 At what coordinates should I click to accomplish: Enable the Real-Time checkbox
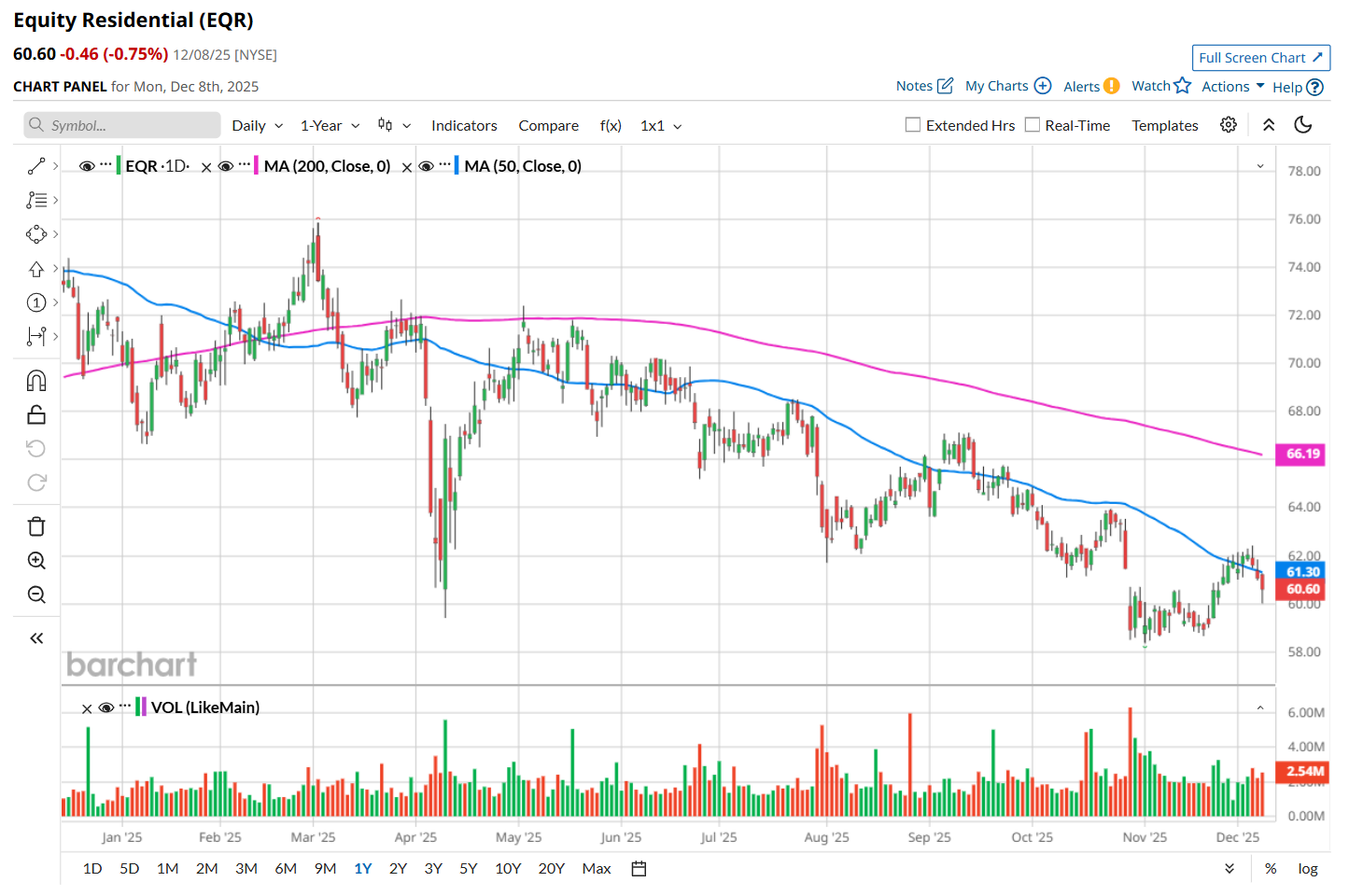1033,125
